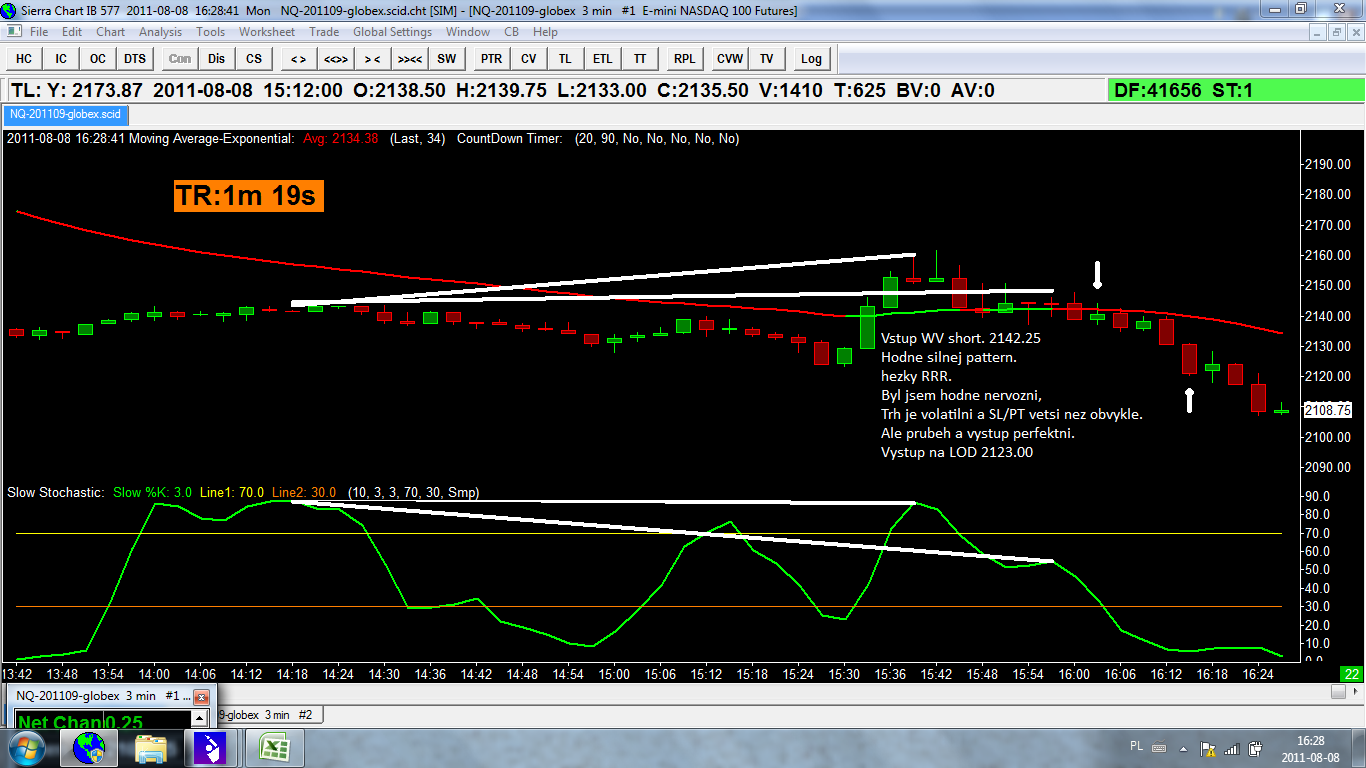Screen dimensions: 1366x768
Task: Click the Dis disconnect toolbar button
Action: (x=217, y=59)
